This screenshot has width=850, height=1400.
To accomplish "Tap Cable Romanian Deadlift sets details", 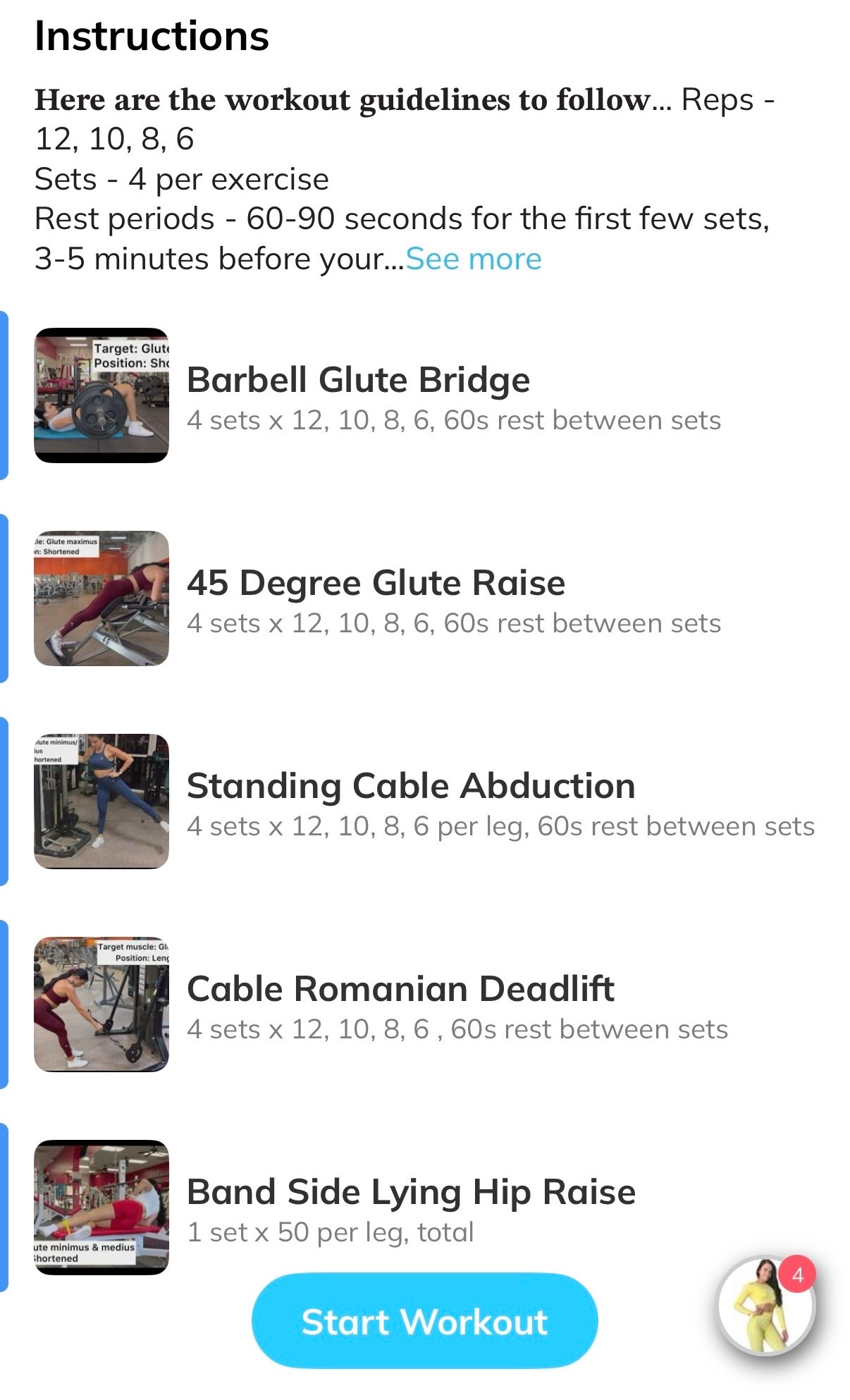I will click(457, 1030).
